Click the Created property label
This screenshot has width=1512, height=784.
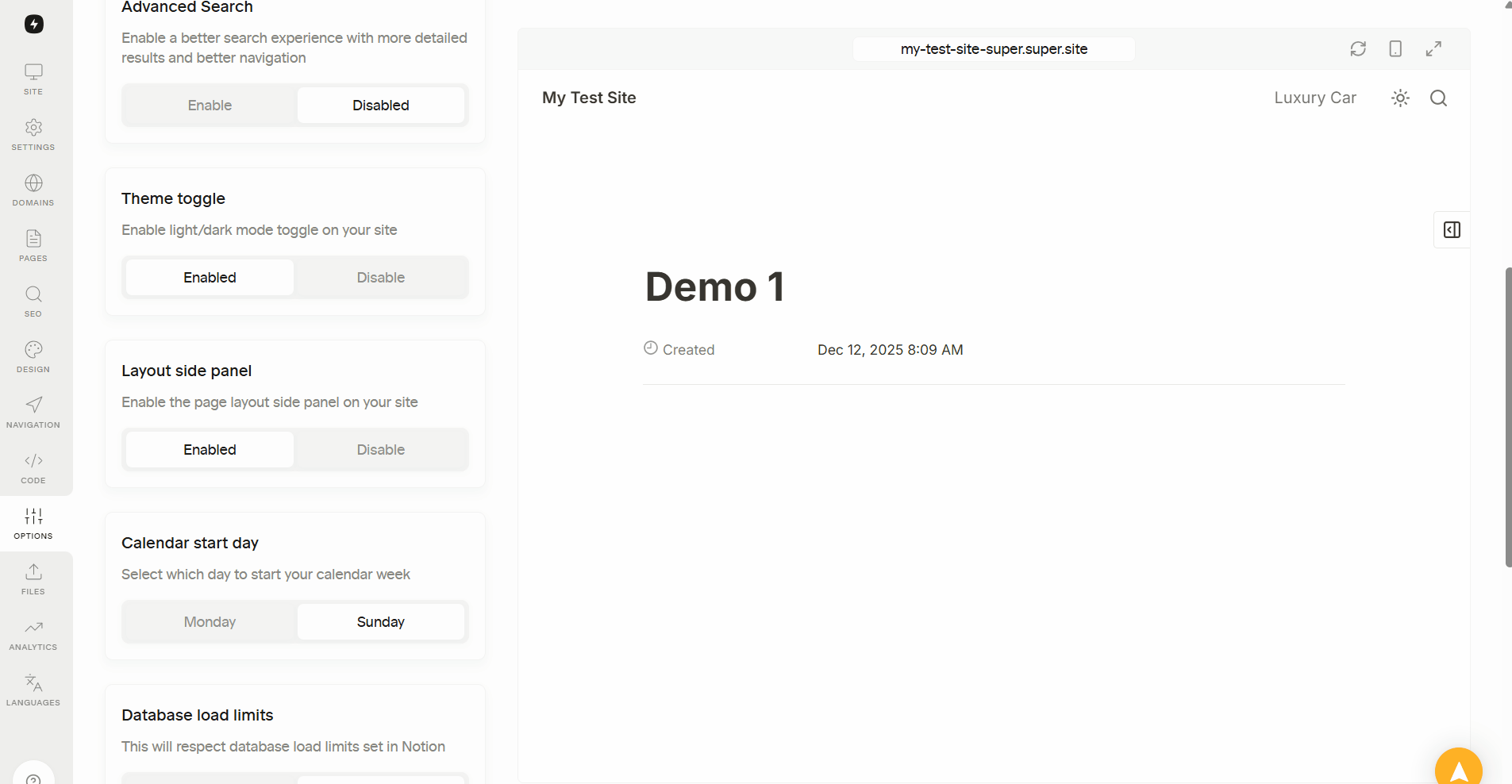(688, 349)
